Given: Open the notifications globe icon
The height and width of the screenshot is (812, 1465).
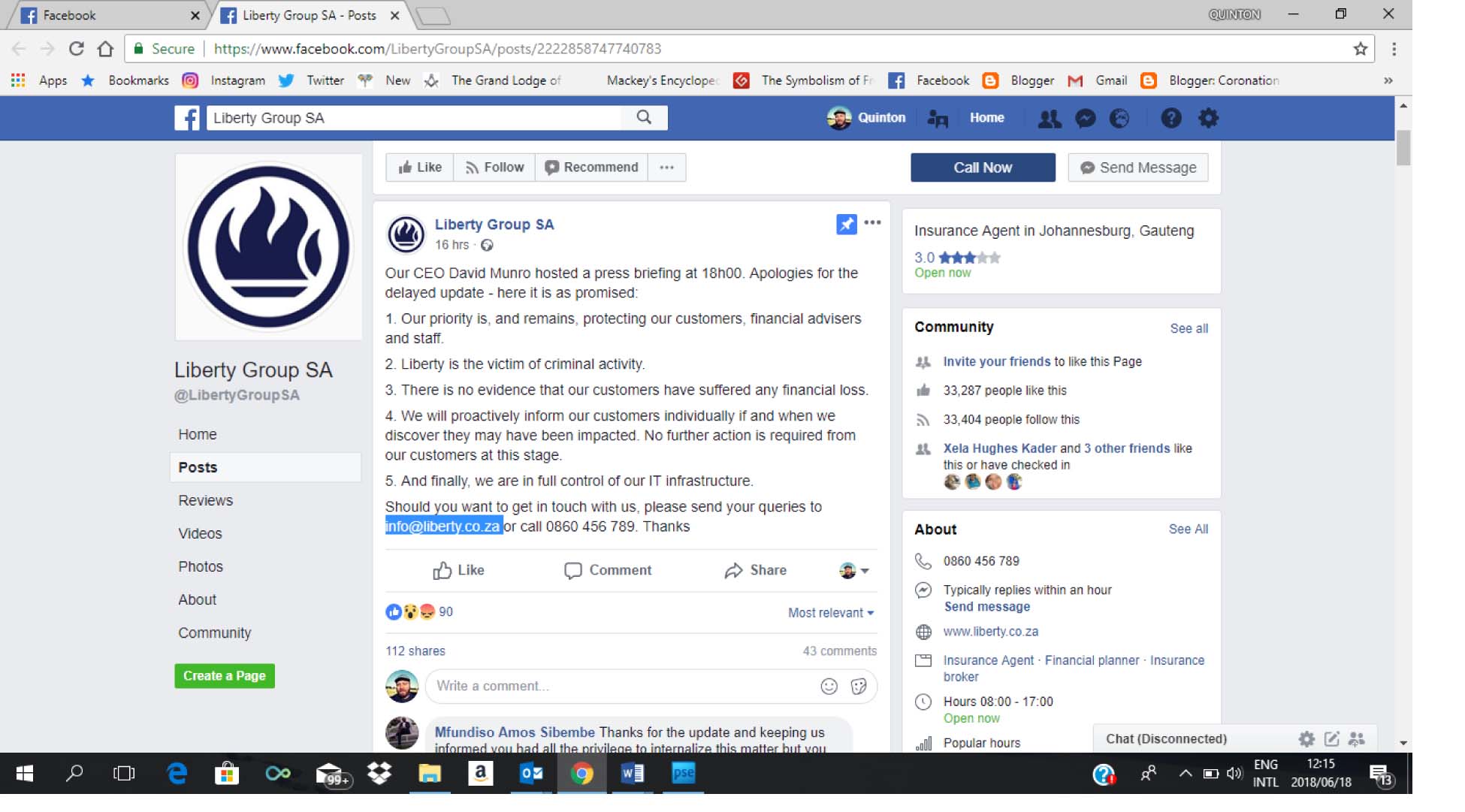Looking at the screenshot, I should point(1119,118).
